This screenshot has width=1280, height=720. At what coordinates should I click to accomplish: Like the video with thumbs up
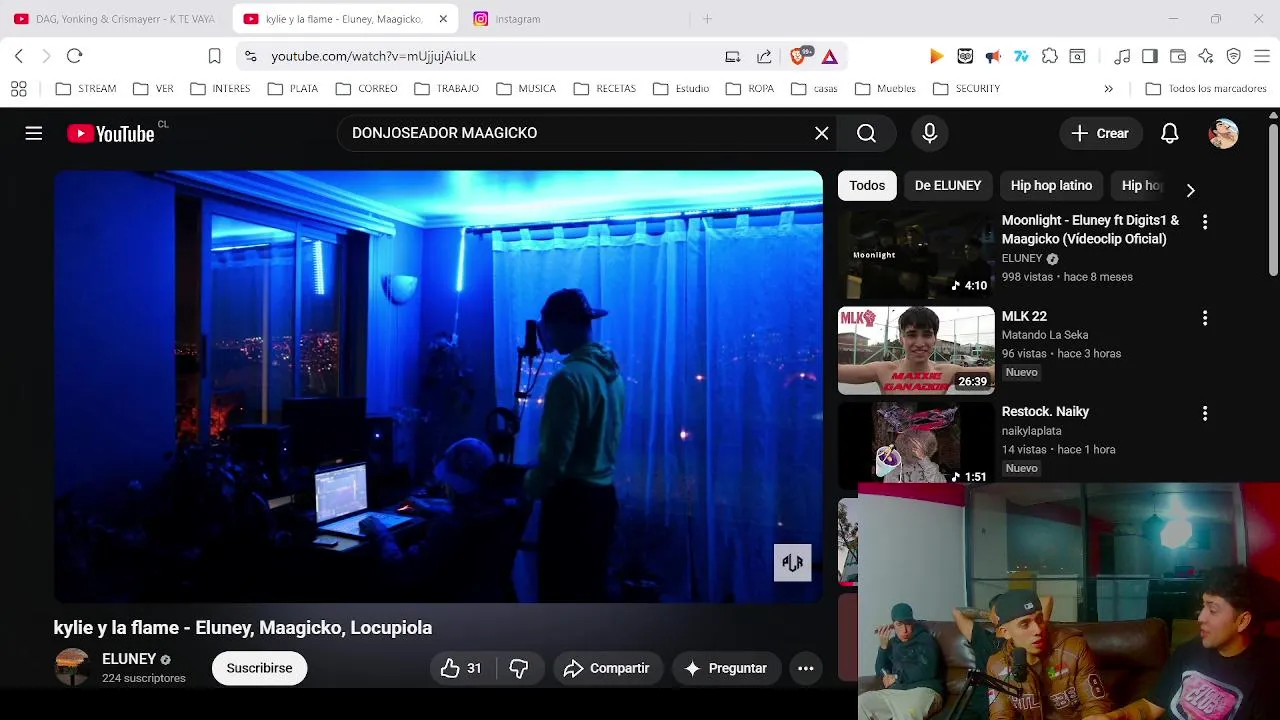[461, 668]
